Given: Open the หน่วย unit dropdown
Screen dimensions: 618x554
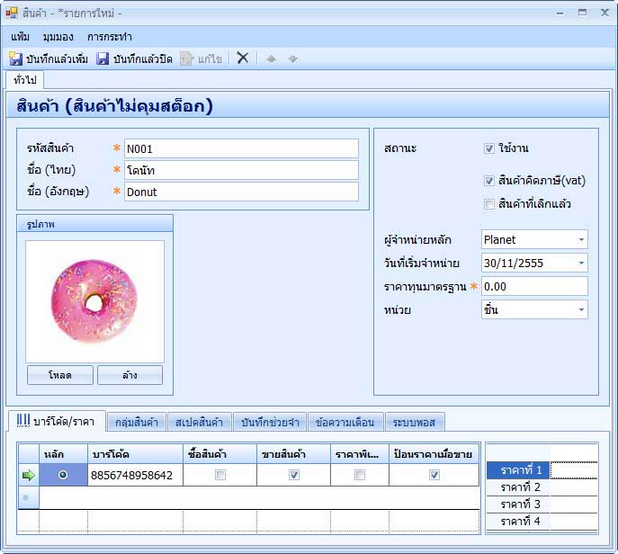Looking at the screenshot, I should coord(581,310).
